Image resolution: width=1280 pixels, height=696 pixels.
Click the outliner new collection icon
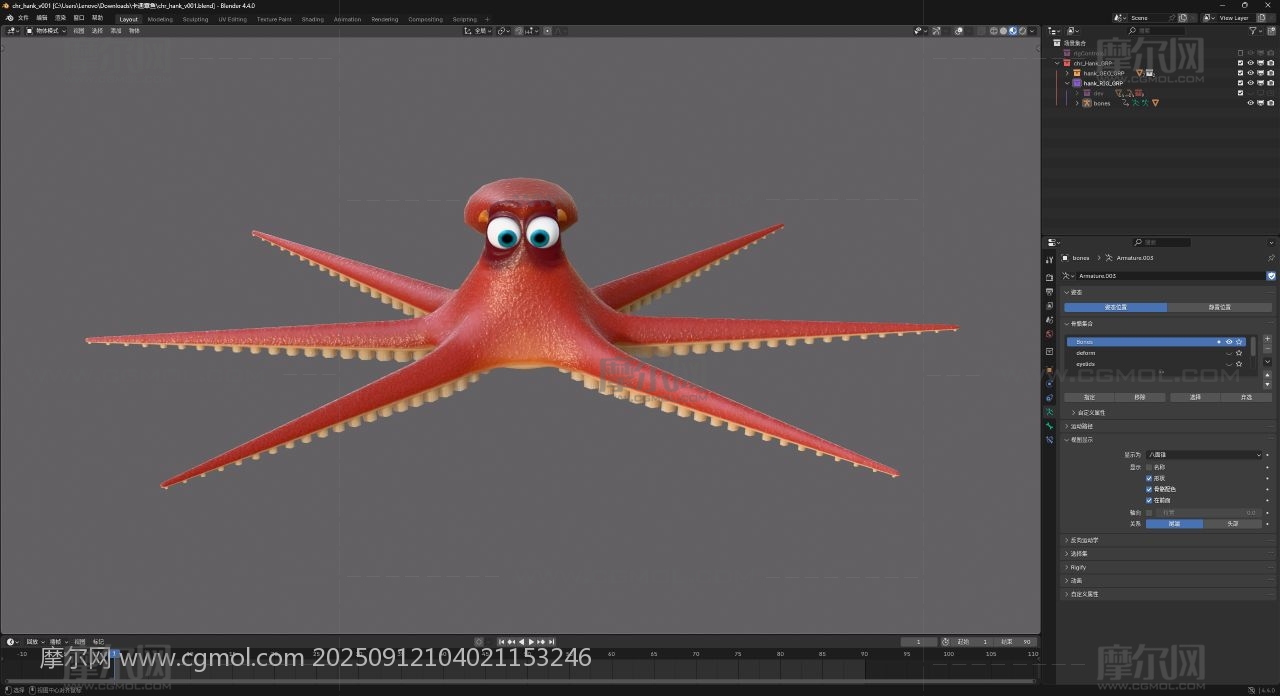click(1271, 31)
